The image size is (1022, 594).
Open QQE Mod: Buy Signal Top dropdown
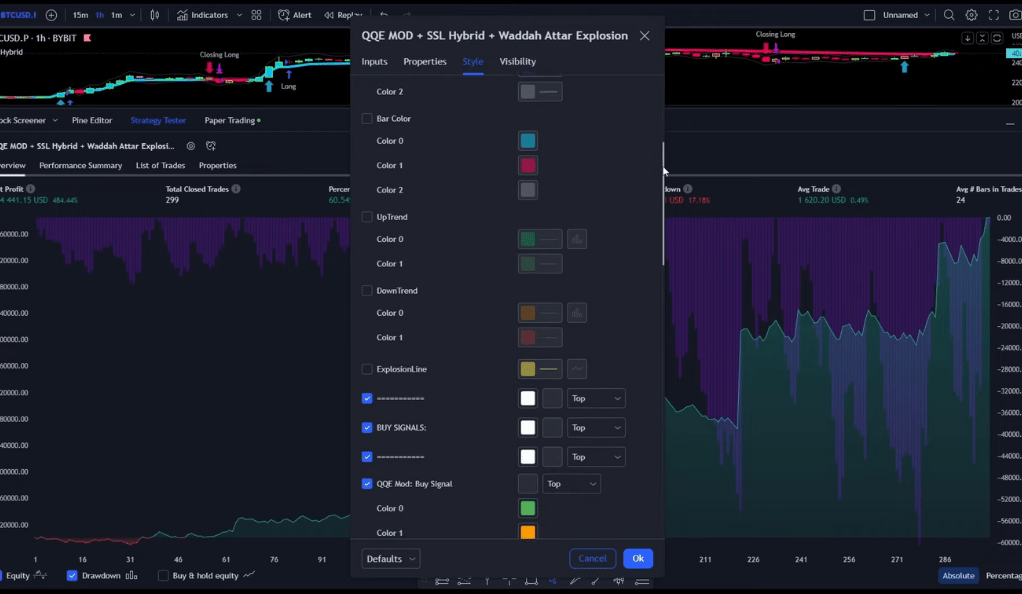click(571, 484)
